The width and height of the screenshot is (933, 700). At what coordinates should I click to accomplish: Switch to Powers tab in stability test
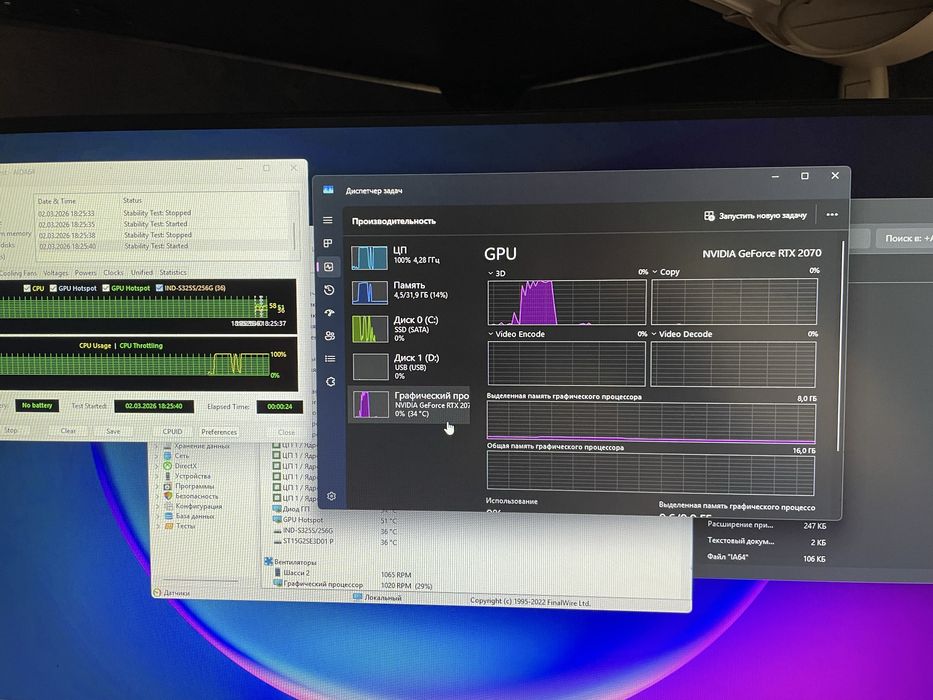(x=86, y=273)
